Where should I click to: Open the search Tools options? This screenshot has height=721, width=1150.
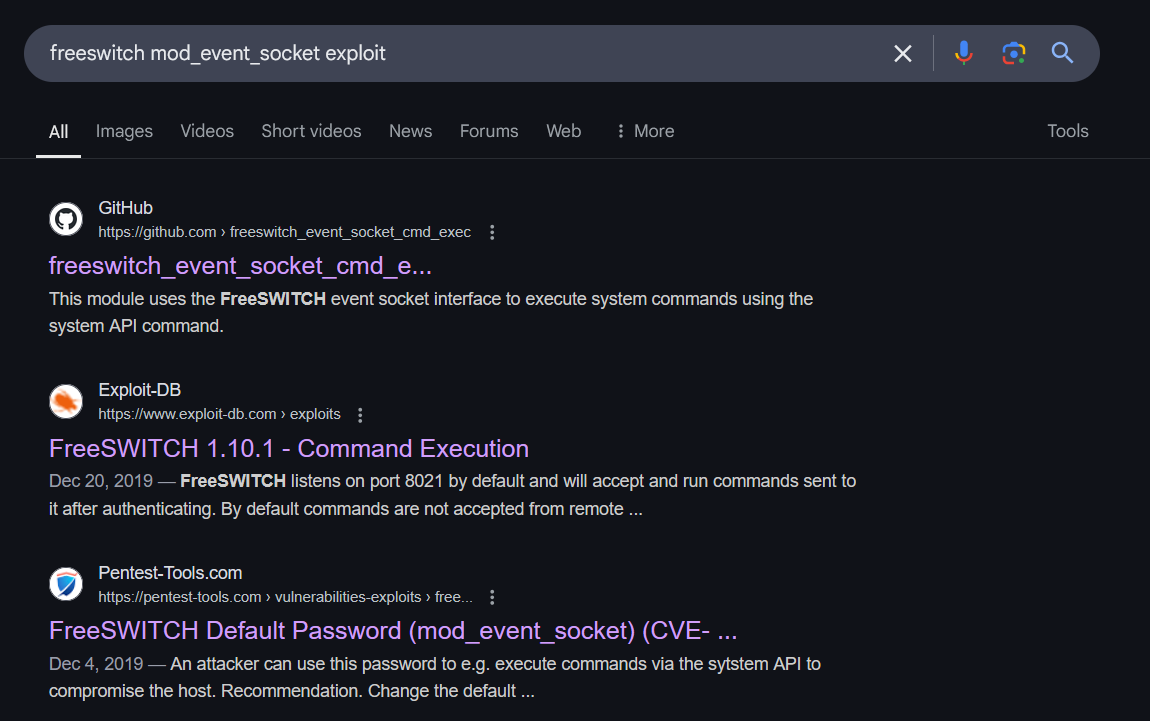click(1067, 131)
